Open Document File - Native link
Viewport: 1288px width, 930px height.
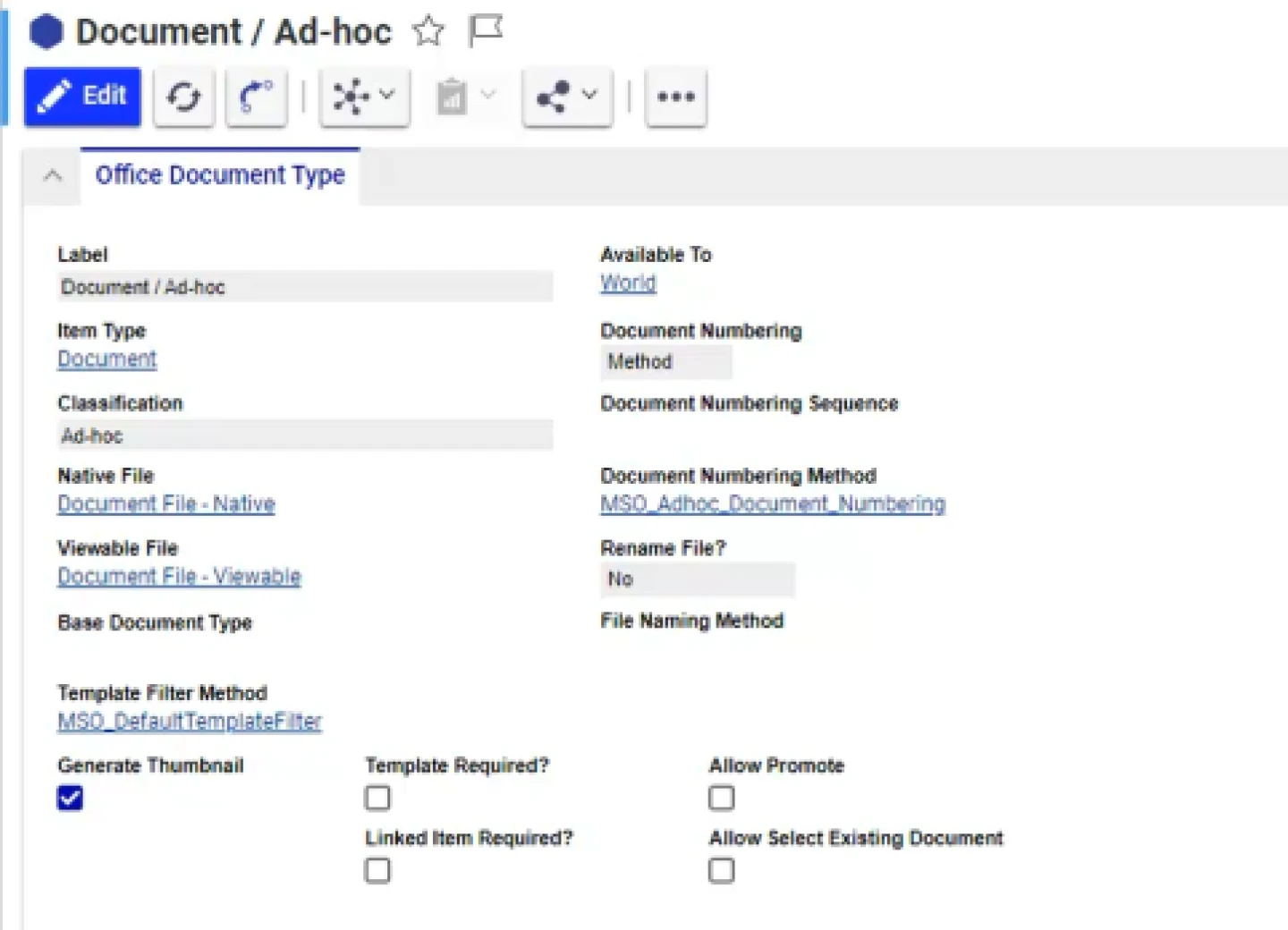tap(166, 504)
